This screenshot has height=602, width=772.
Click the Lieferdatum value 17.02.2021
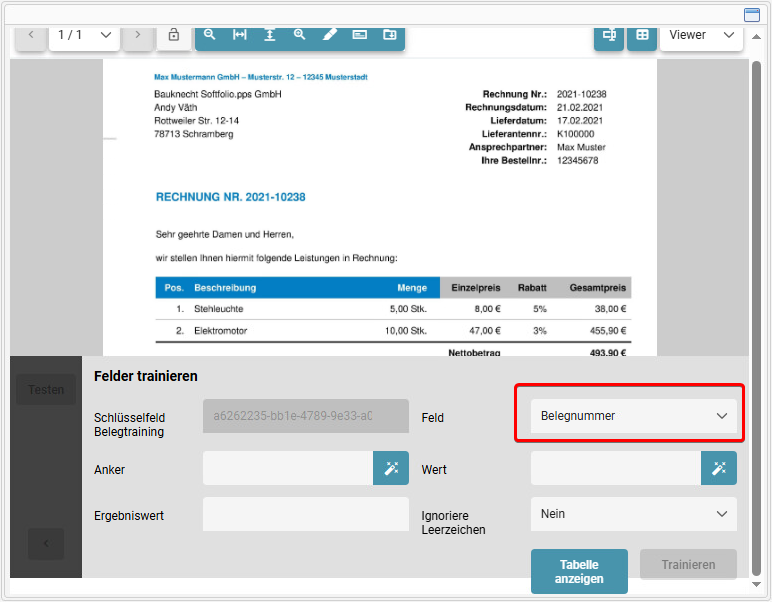(579, 121)
